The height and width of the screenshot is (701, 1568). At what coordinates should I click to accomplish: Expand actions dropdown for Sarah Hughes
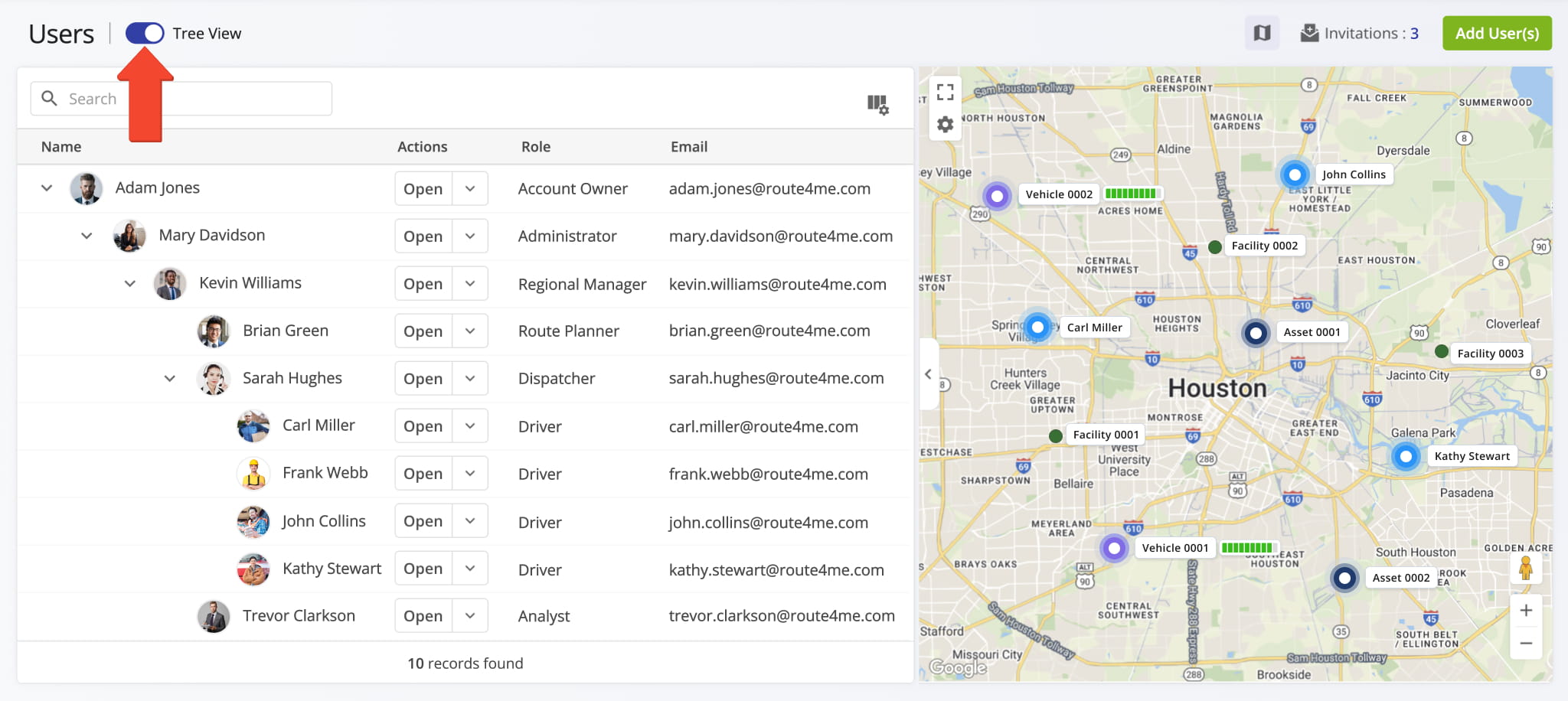470,379
